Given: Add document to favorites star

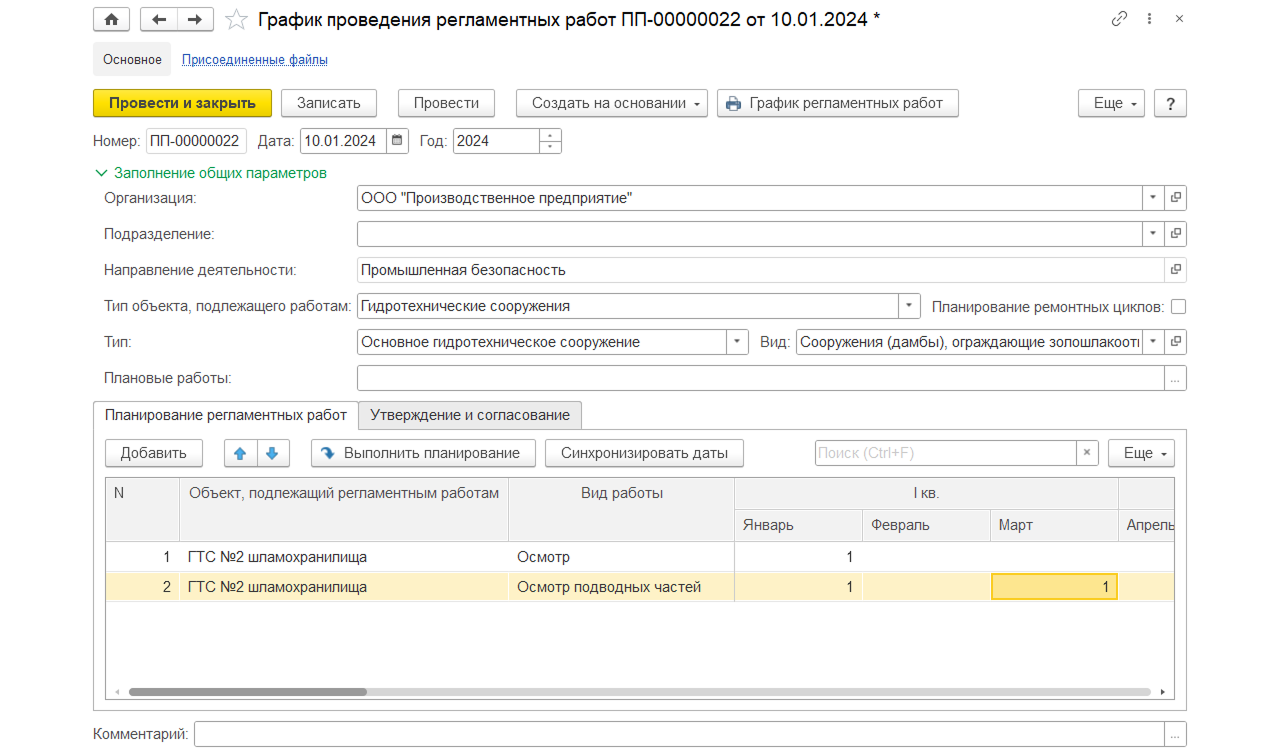Looking at the screenshot, I should (x=236, y=19).
